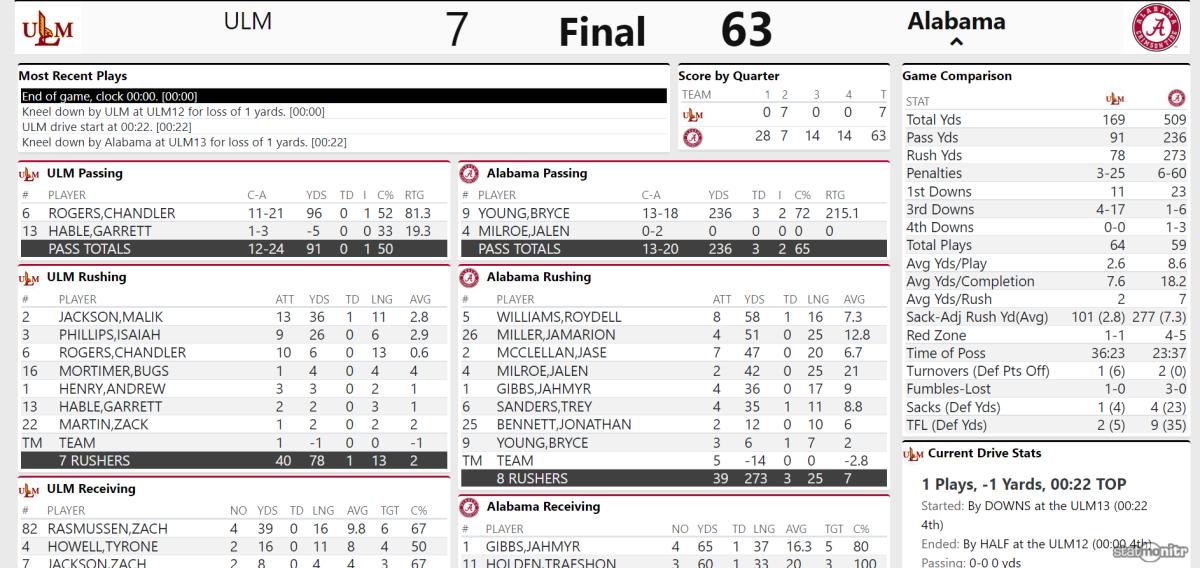Click the ULM logo beside ULM Receiving
This screenshot has width=1200, height=568.
coord(29,490)
